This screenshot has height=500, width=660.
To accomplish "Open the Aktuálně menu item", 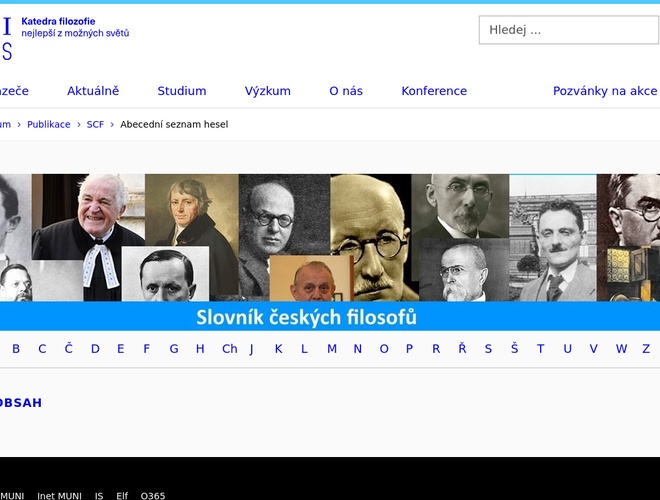I will [93, 91].
